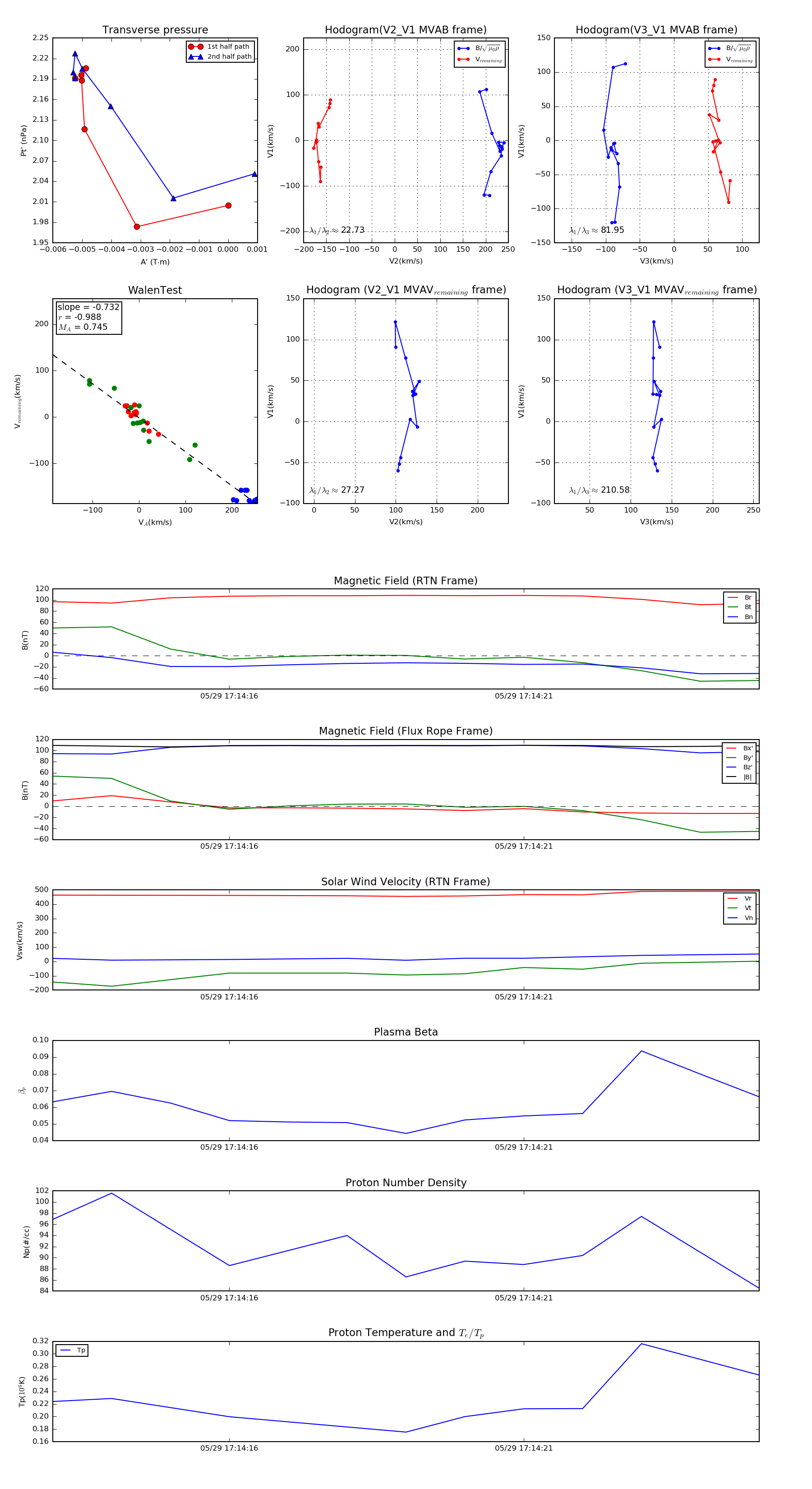
Task: Select the "Vt" legend entry
Action: coord(740,908)
